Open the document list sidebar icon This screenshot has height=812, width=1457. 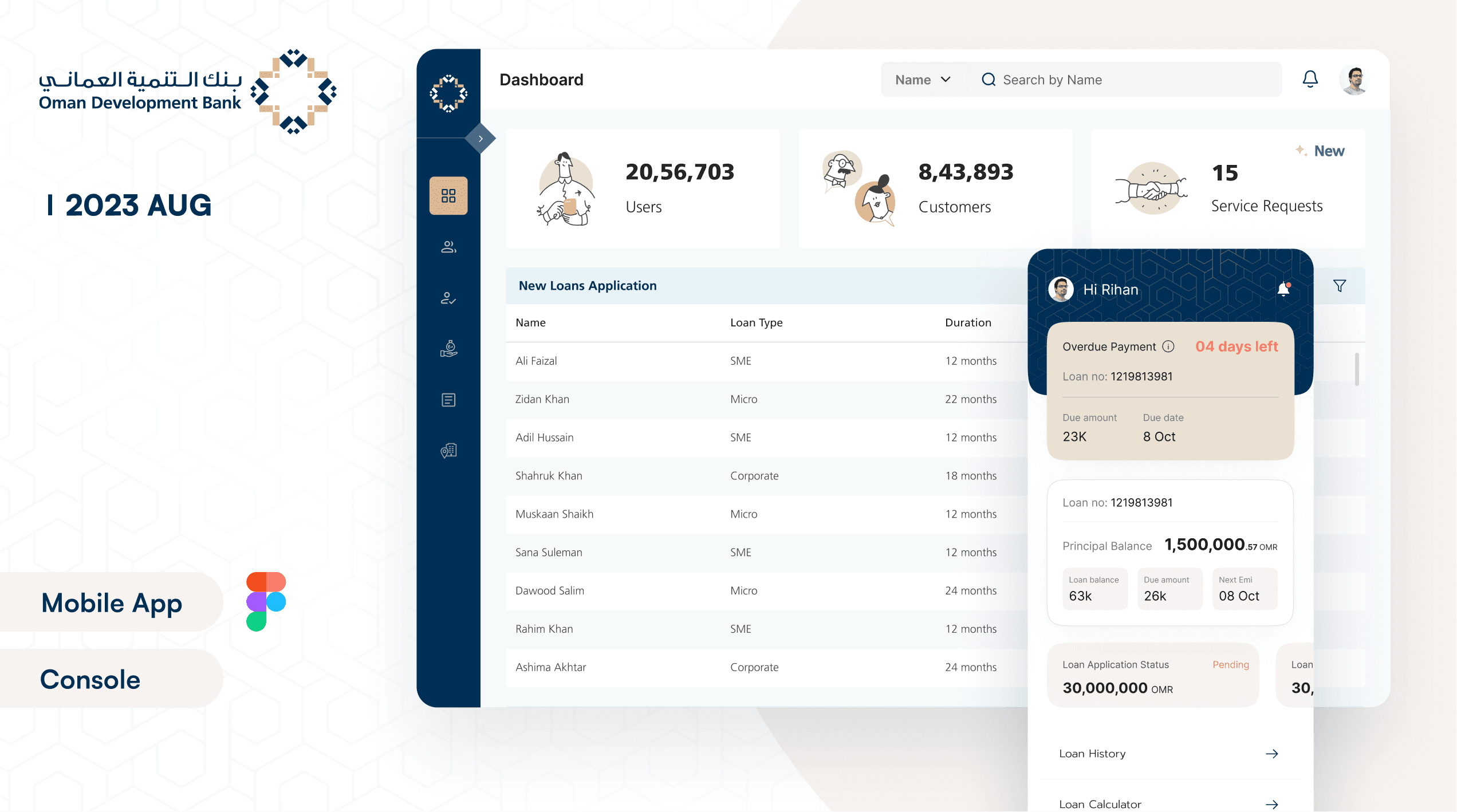tap(448, 400)
